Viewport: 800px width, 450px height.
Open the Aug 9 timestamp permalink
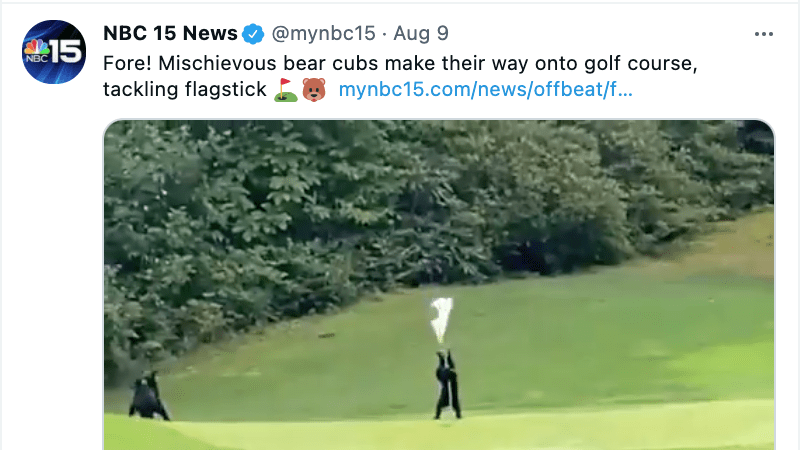pyautogui.click(x=421, y=33)
